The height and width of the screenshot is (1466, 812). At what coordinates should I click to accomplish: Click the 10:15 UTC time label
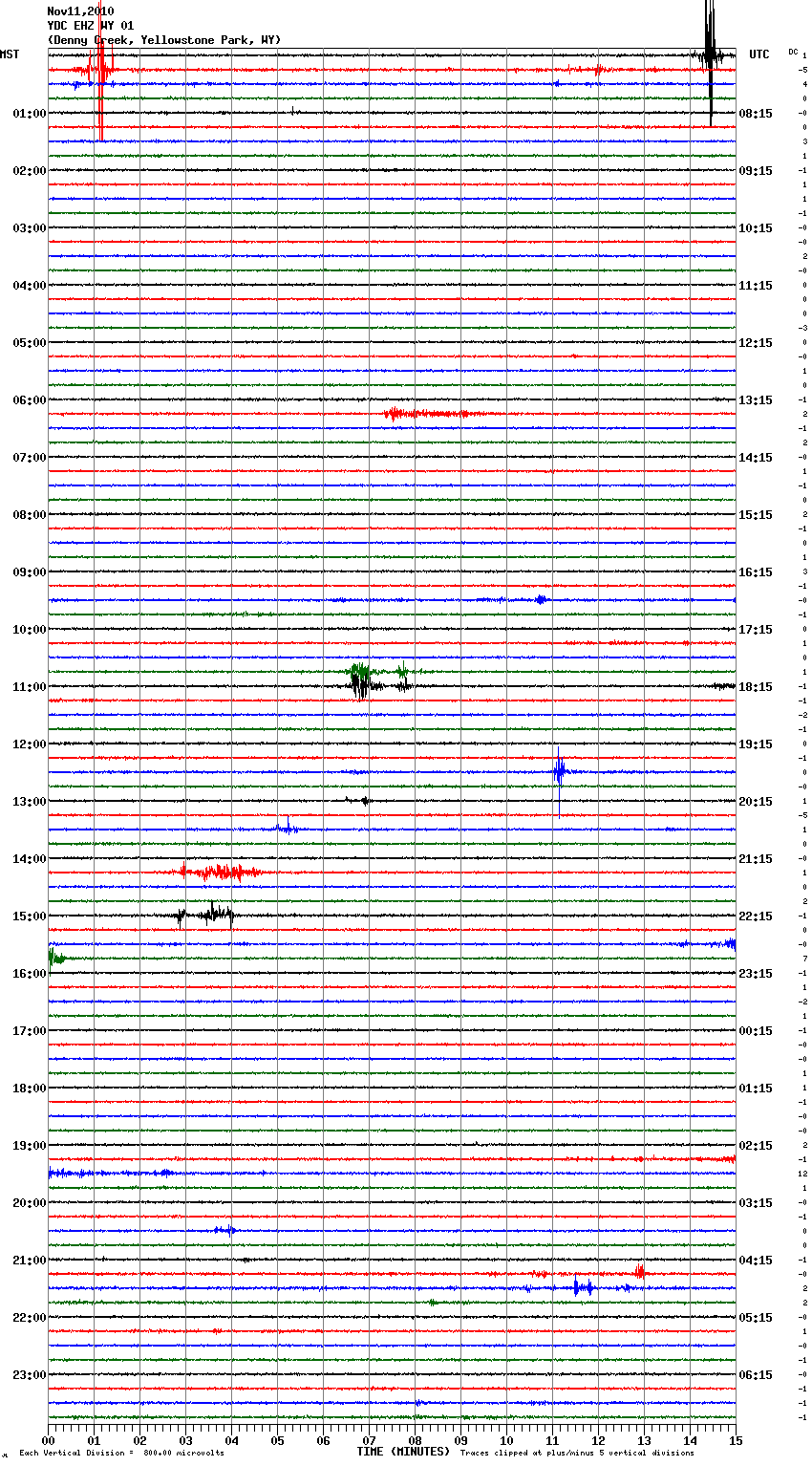pyautogui.click(x=756, y=228)
